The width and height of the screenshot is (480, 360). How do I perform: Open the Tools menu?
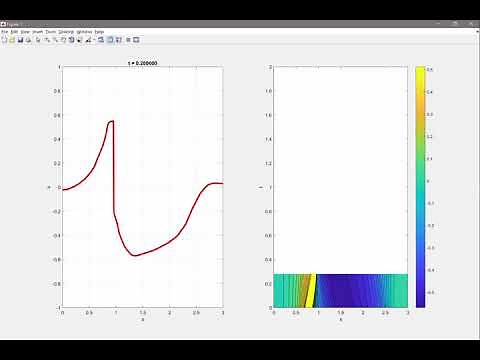coord(51,32)
